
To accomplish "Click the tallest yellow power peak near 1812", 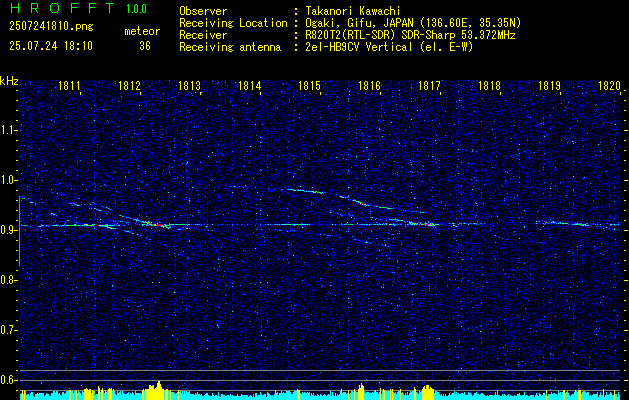I will pos(159,388).
